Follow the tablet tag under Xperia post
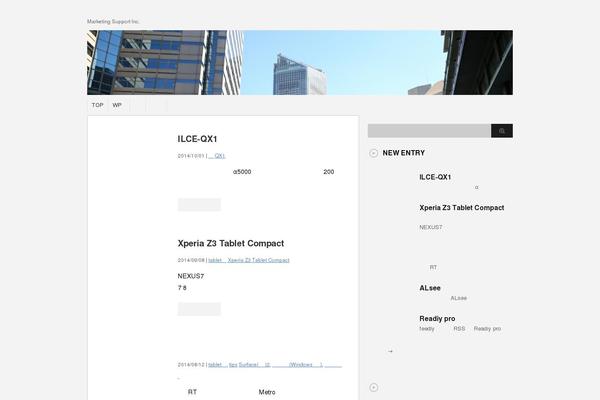 point(215,260)
